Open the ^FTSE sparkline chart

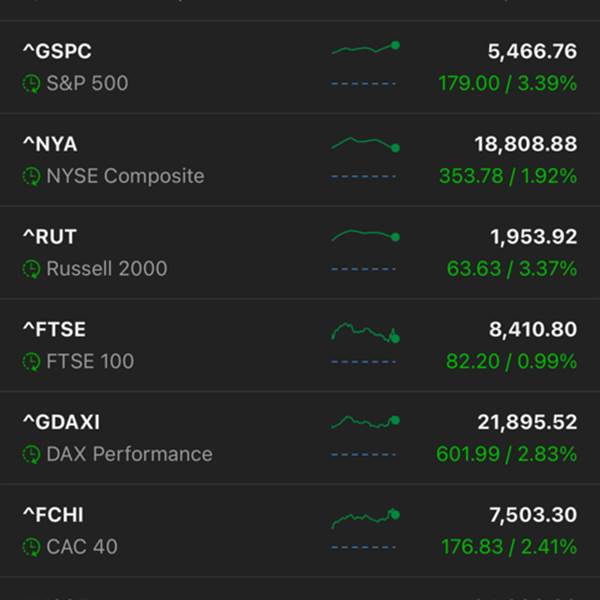pyautogui.click(x=365, y=333)
